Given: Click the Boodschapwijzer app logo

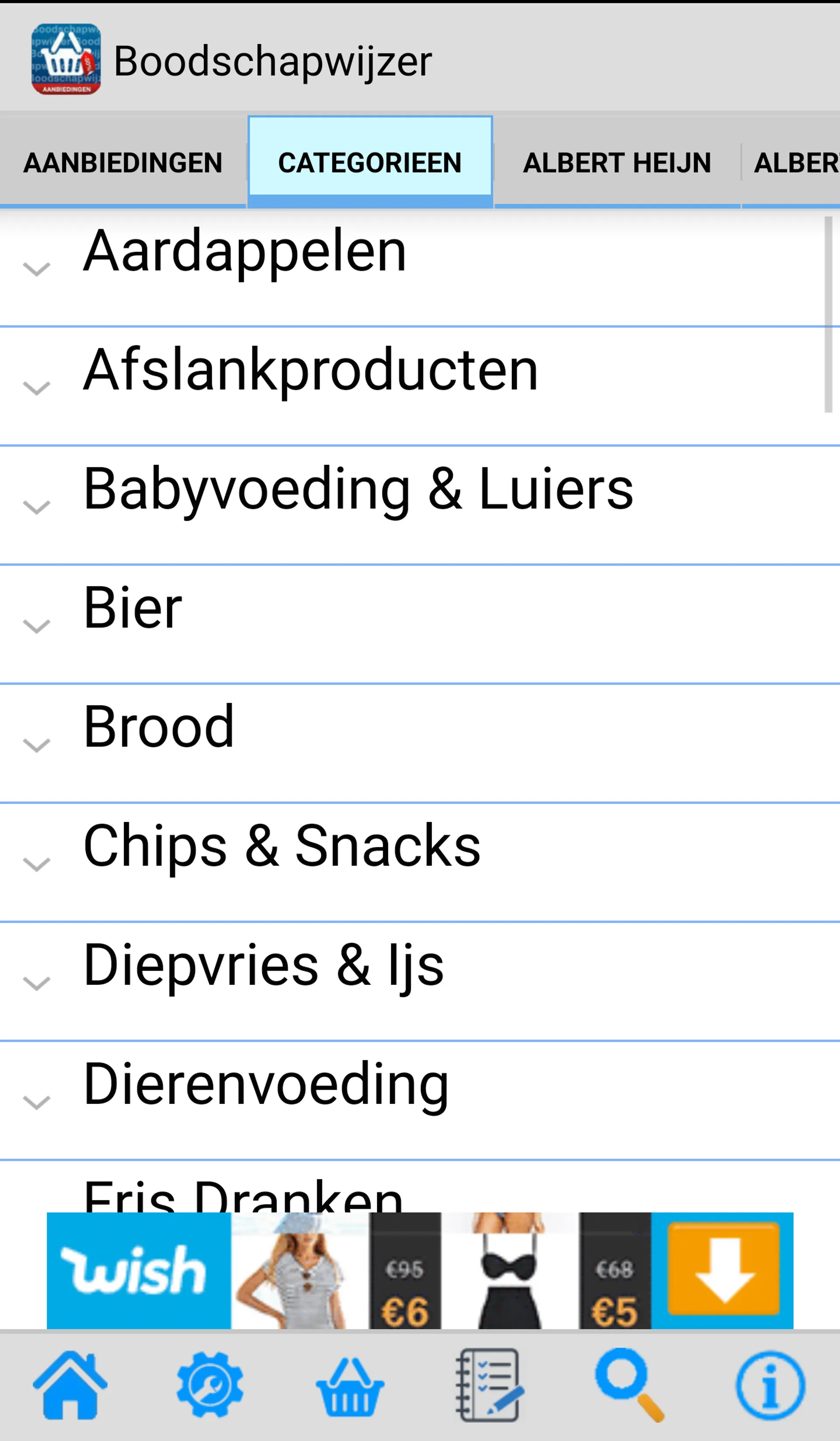Looking at the screenshot, I should point(68,57).
